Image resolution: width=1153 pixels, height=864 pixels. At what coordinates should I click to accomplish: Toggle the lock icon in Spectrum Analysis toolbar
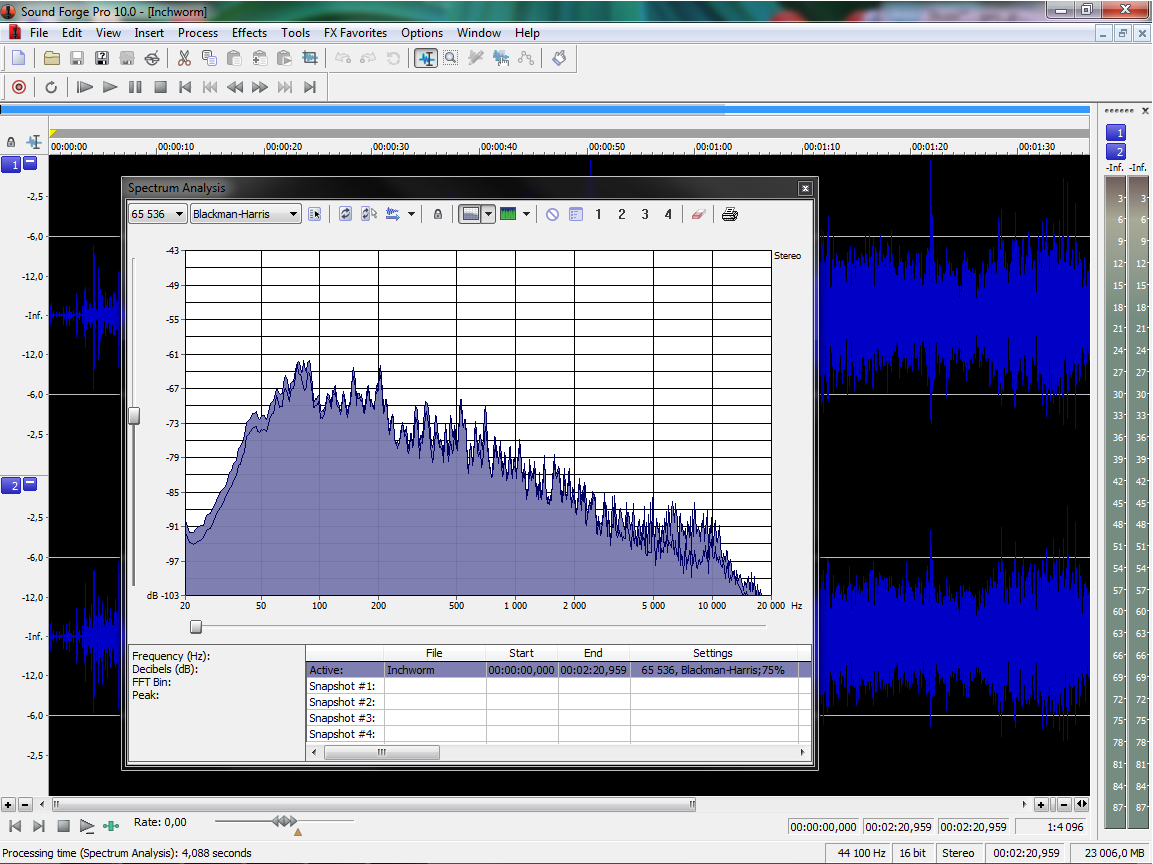pos(438,214)
